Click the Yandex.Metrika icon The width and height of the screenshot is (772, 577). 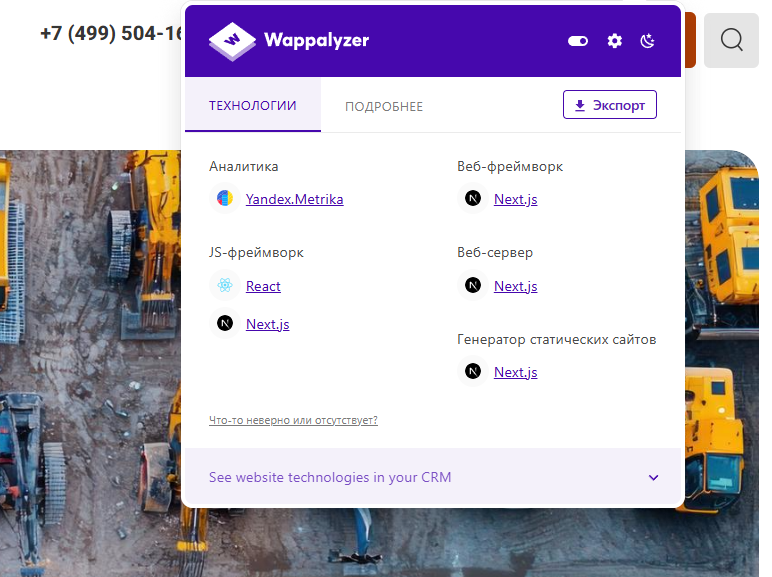click(225, 198)
